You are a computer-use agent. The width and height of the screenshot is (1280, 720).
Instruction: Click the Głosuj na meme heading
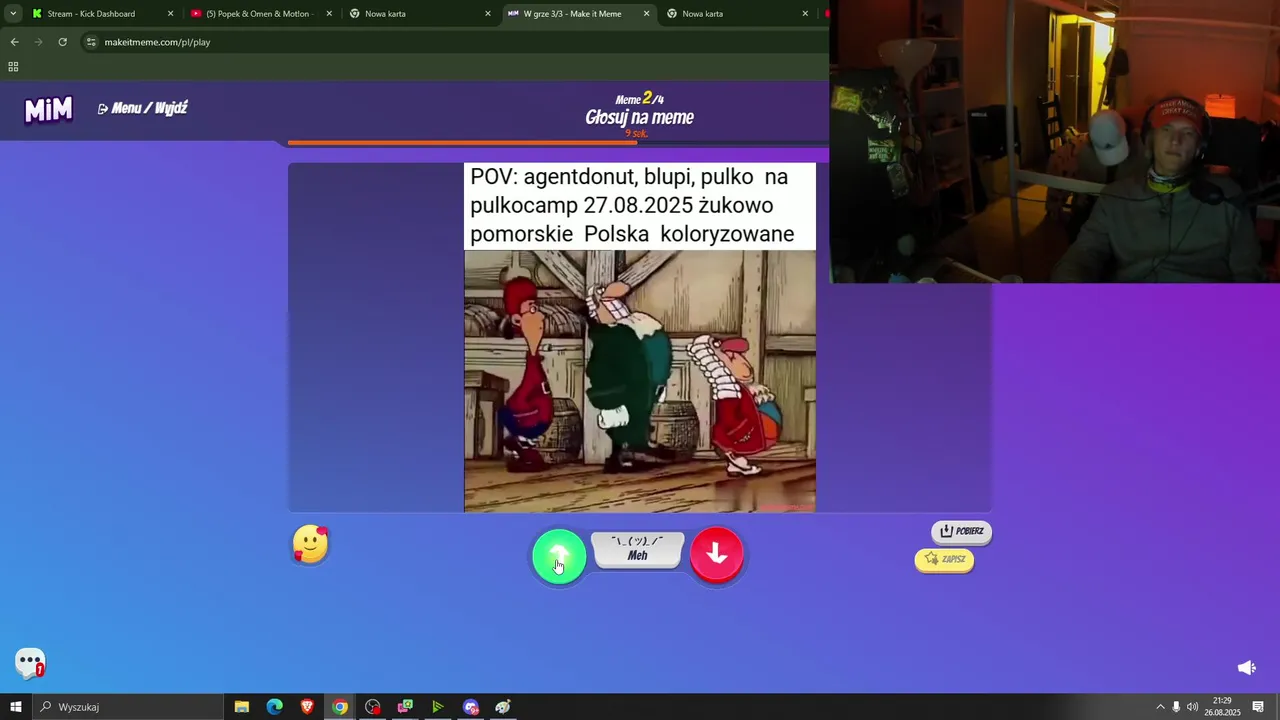click(640, 117)
